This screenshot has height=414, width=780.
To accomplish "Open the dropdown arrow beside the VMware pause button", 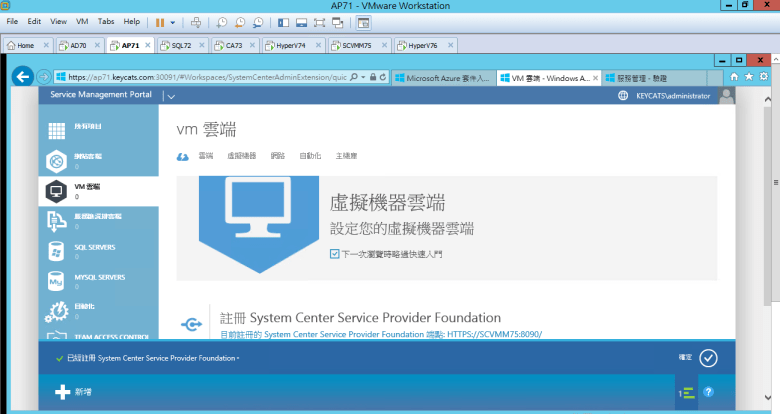I will click(x=172, y=21).
